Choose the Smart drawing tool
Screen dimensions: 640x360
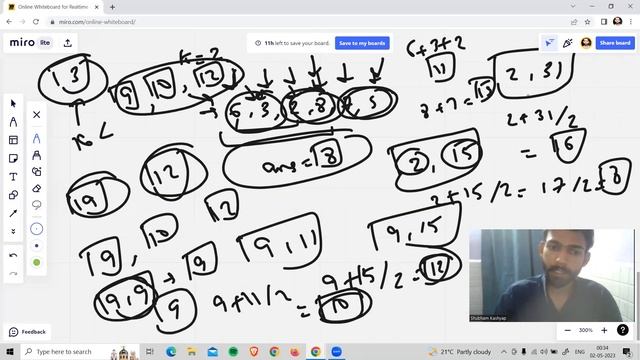(36, 172)
